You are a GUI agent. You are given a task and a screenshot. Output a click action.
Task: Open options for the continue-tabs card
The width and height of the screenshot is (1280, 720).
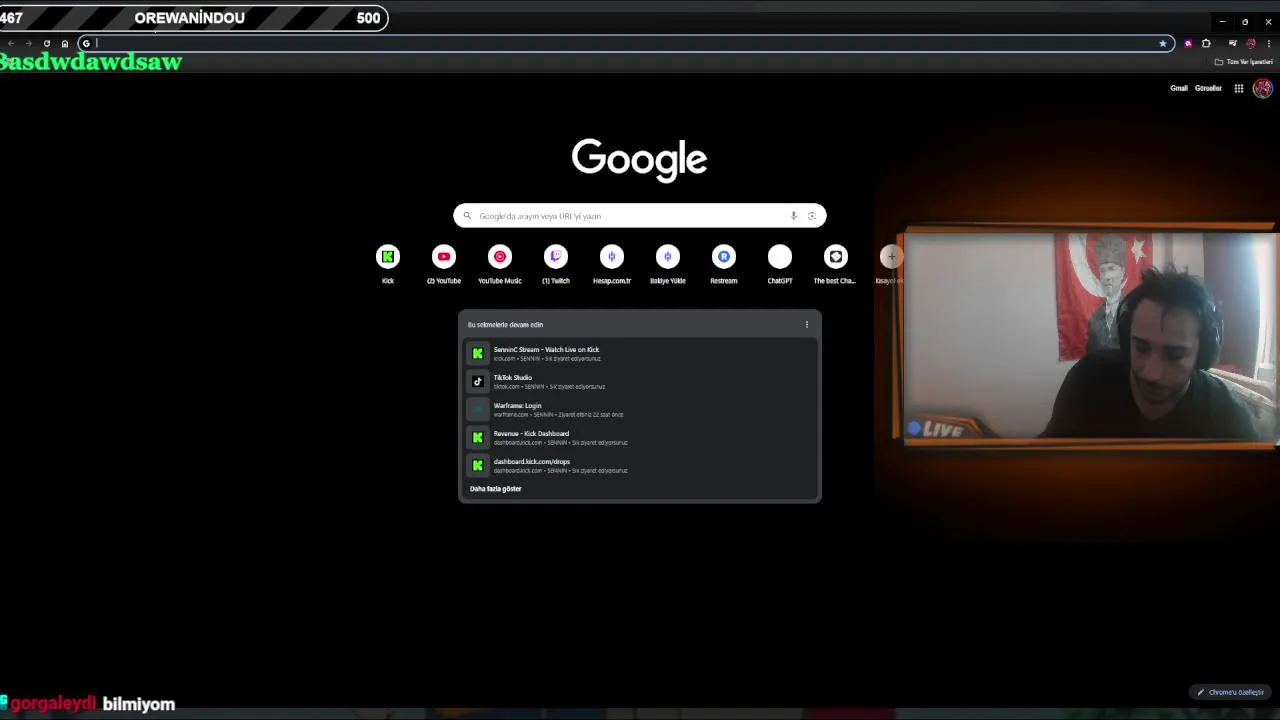click(x=807, y=324)
